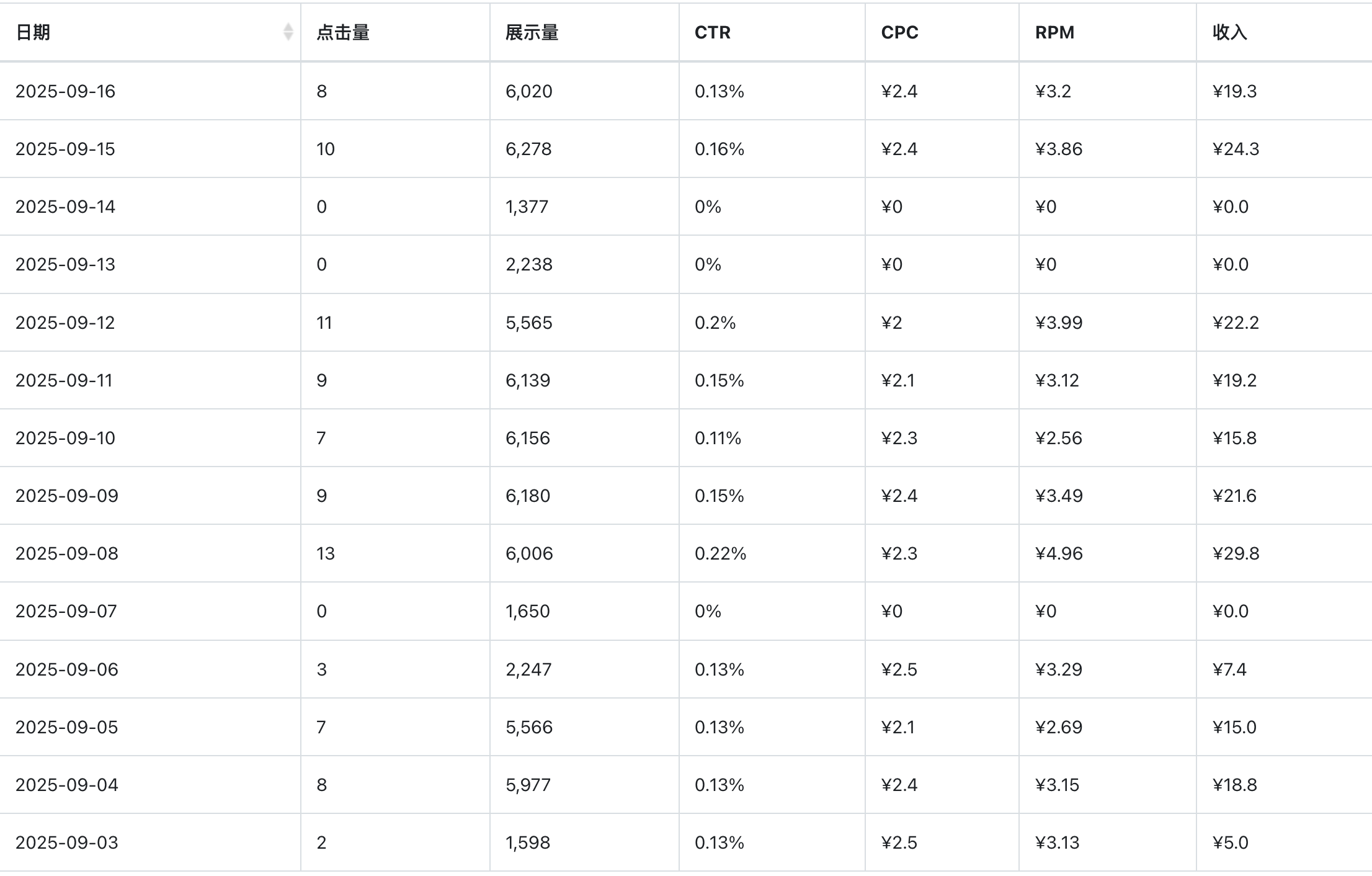Select the CTR column header
This screenshot has width=1372, height=876.
point(713,32)
